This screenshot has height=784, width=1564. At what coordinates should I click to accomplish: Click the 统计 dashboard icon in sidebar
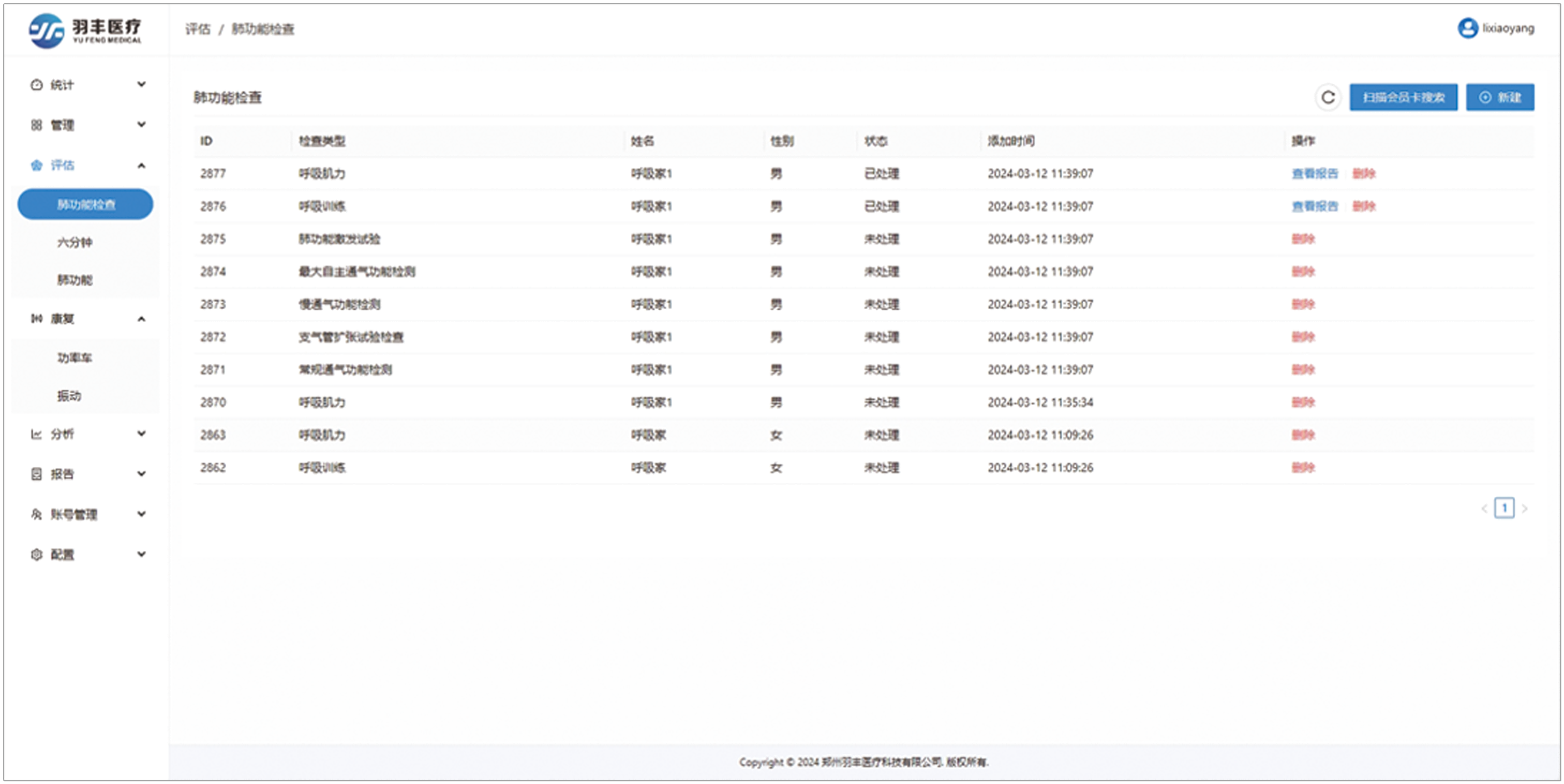pos(36,85)
